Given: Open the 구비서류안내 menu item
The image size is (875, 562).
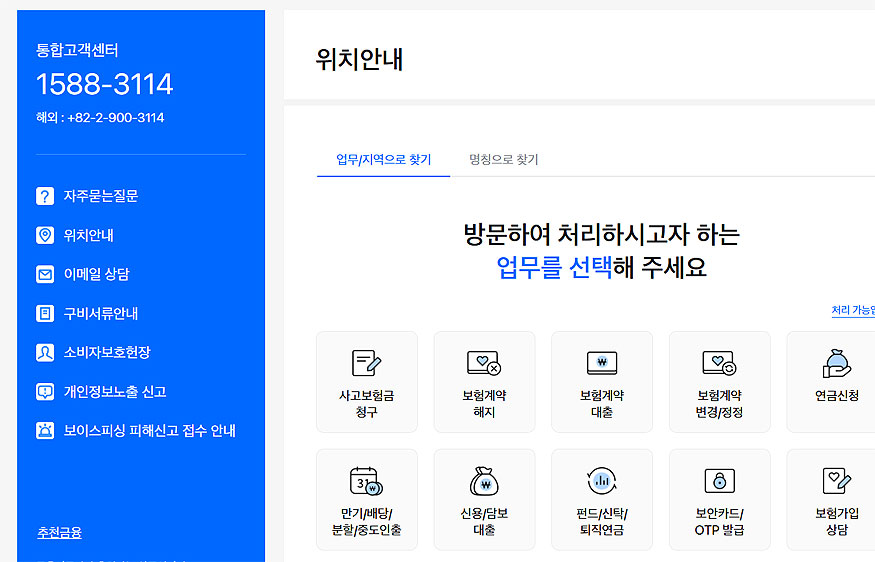Looking at the screenshot, I should tap(100, 313).
